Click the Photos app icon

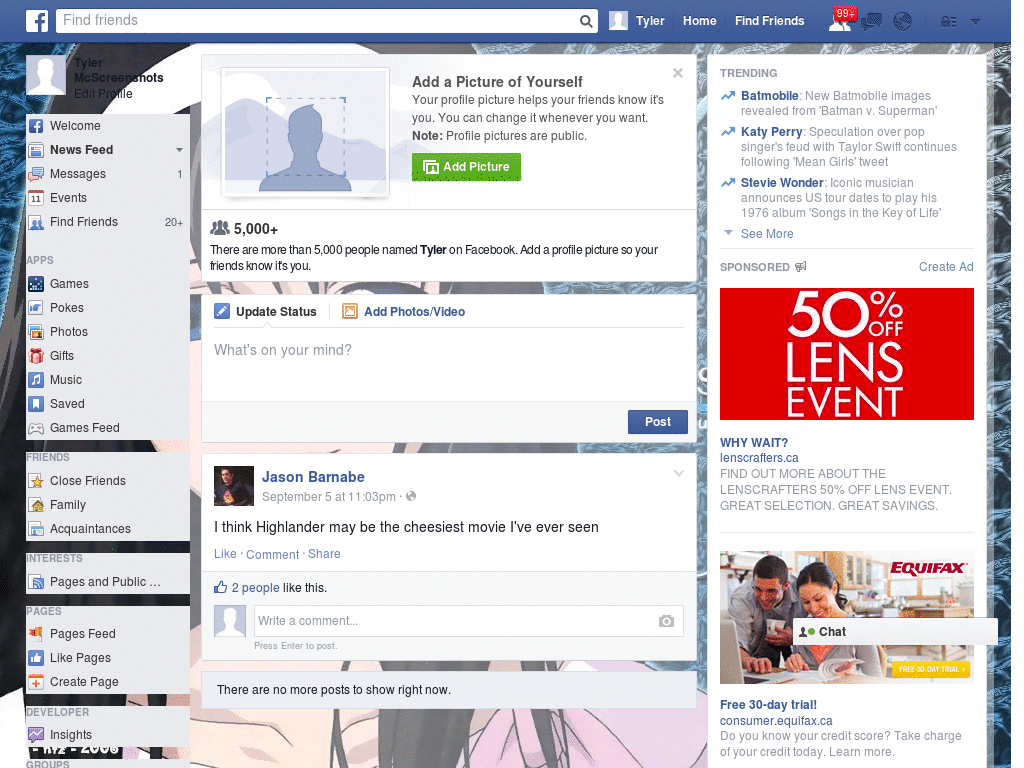point(36,332)
